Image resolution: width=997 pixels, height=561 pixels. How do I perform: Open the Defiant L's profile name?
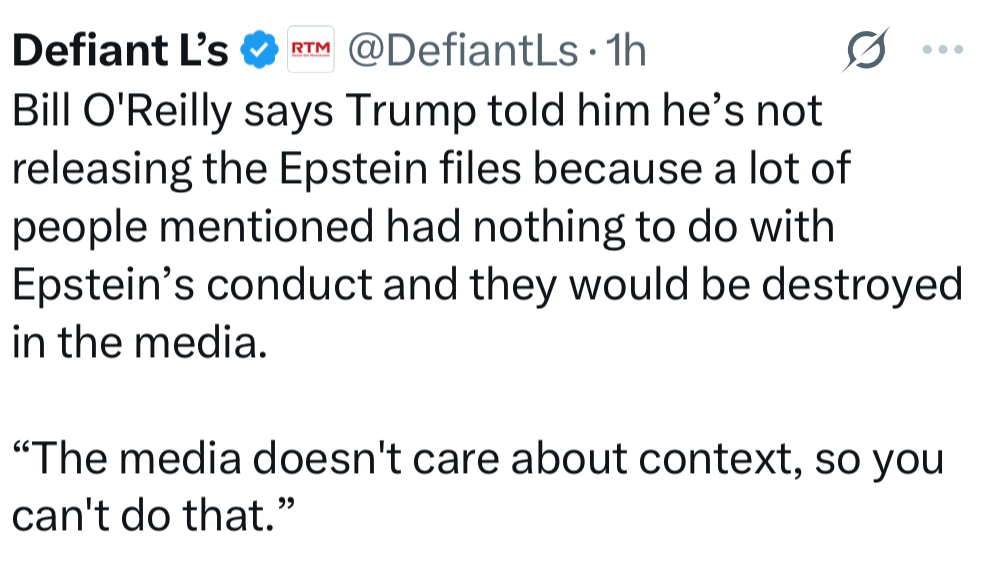tap(121, 50)
